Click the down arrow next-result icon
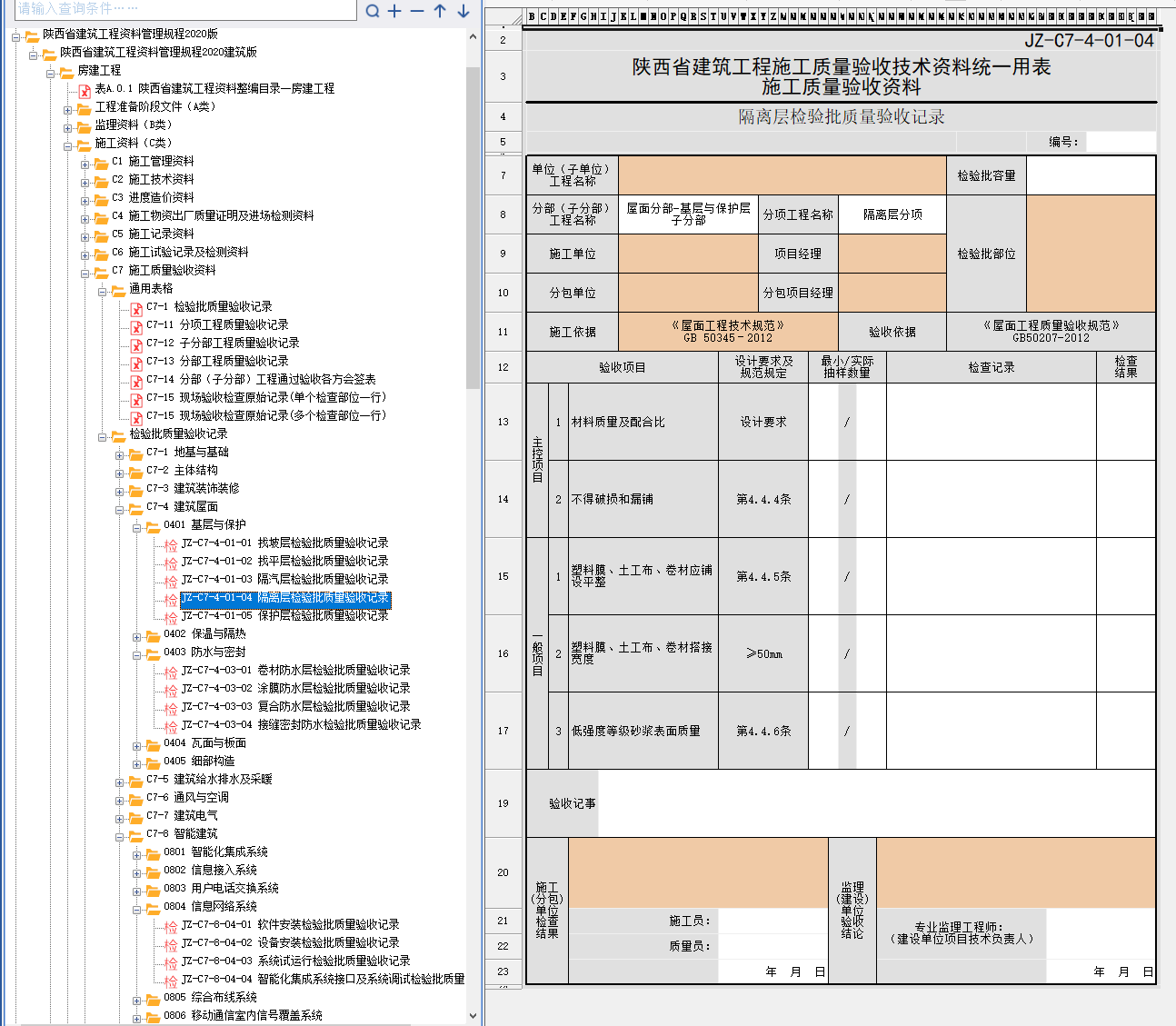This screenshot has height=1026, width=1176. point(463,11)
